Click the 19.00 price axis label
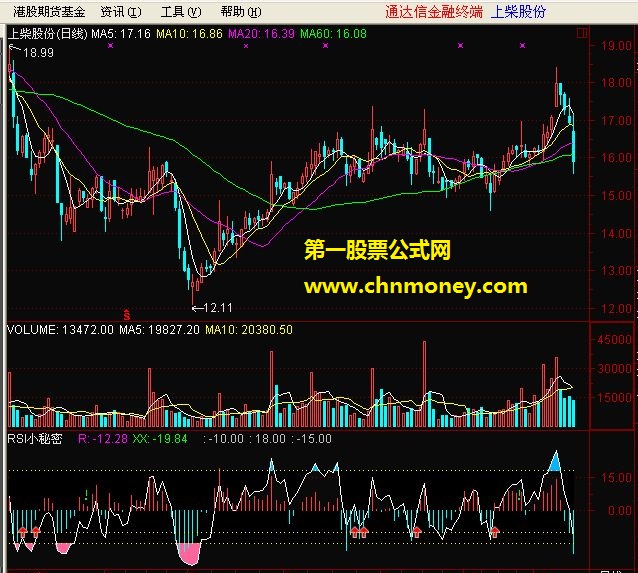The width and height of the screenshot is (638, 573). [x=617, y=45]
